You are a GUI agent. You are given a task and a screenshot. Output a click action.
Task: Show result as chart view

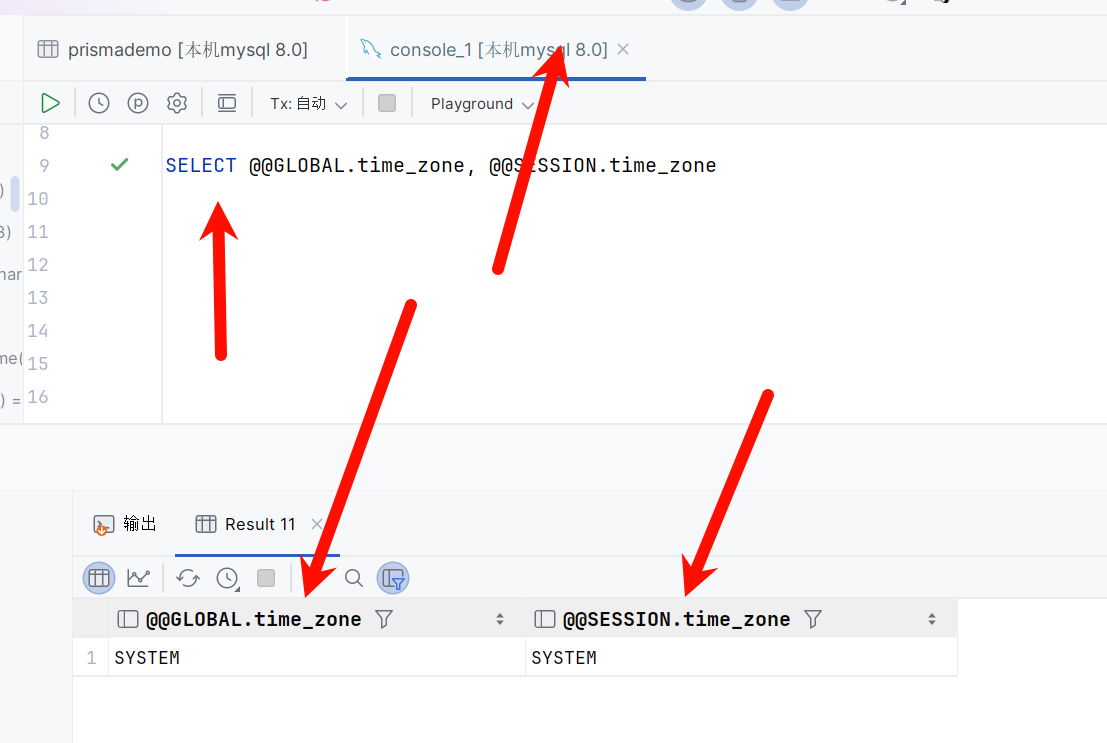(x=138, y=578)
